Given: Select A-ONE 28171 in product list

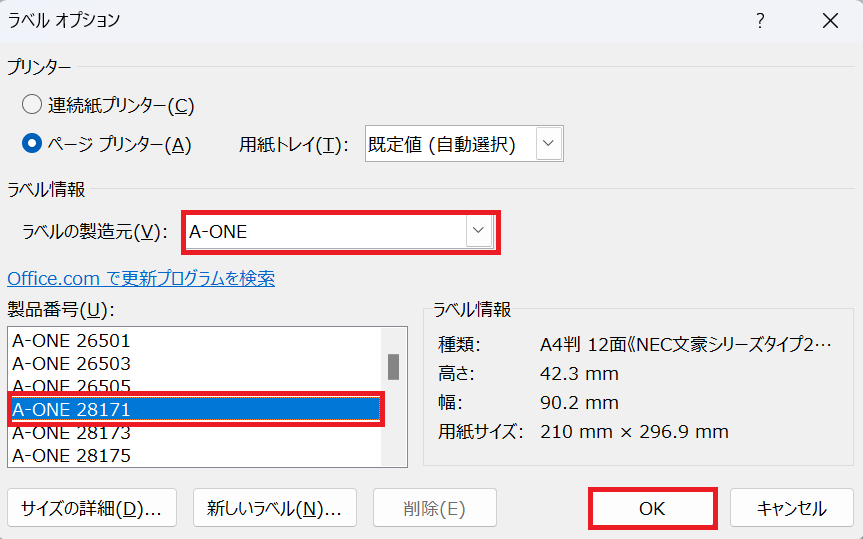Looking at the screenshot, I should (x=196, y=410).
